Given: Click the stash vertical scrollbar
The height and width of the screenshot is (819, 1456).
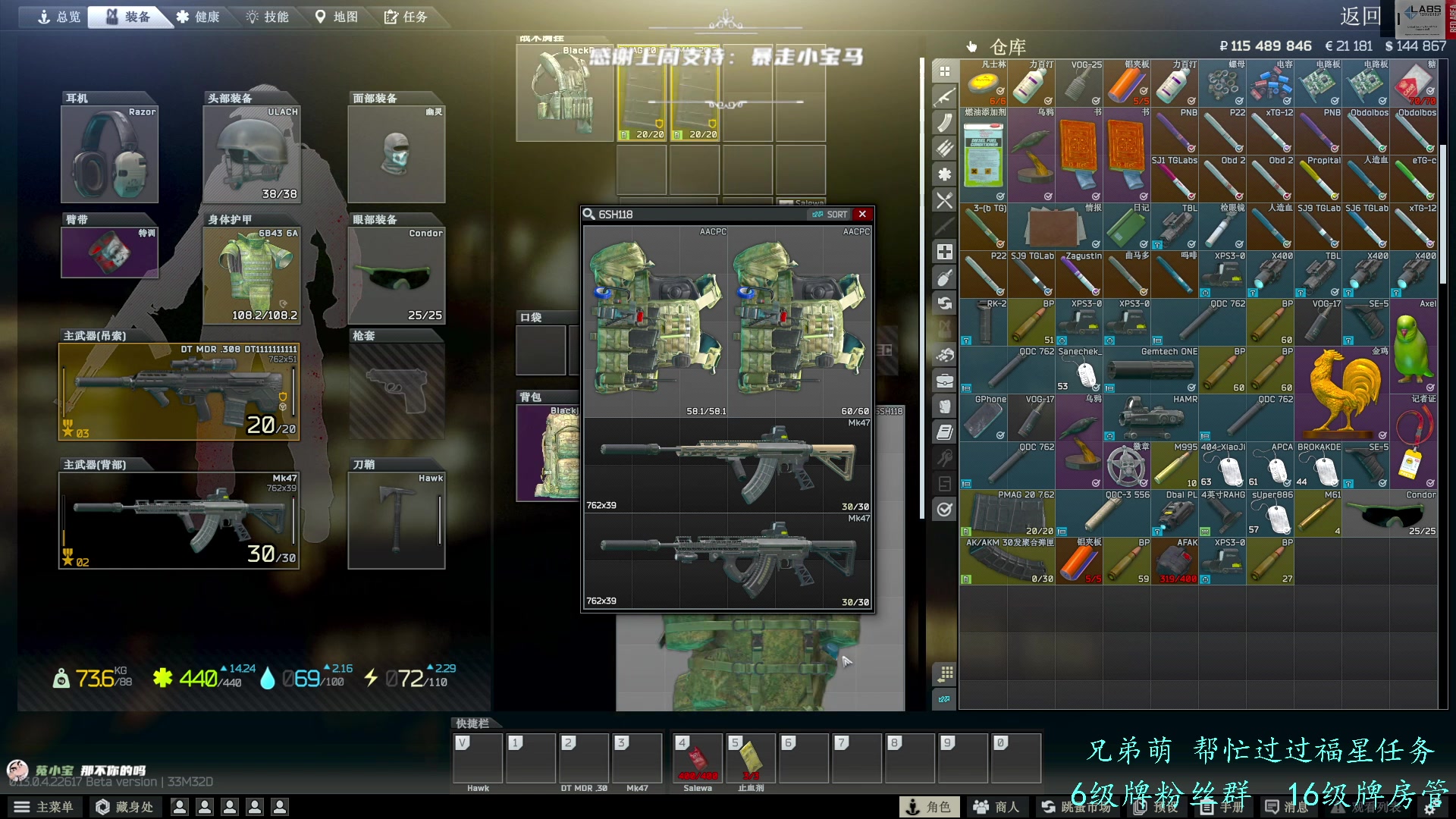Looking at the screenshot, I should coord(1444,215).
